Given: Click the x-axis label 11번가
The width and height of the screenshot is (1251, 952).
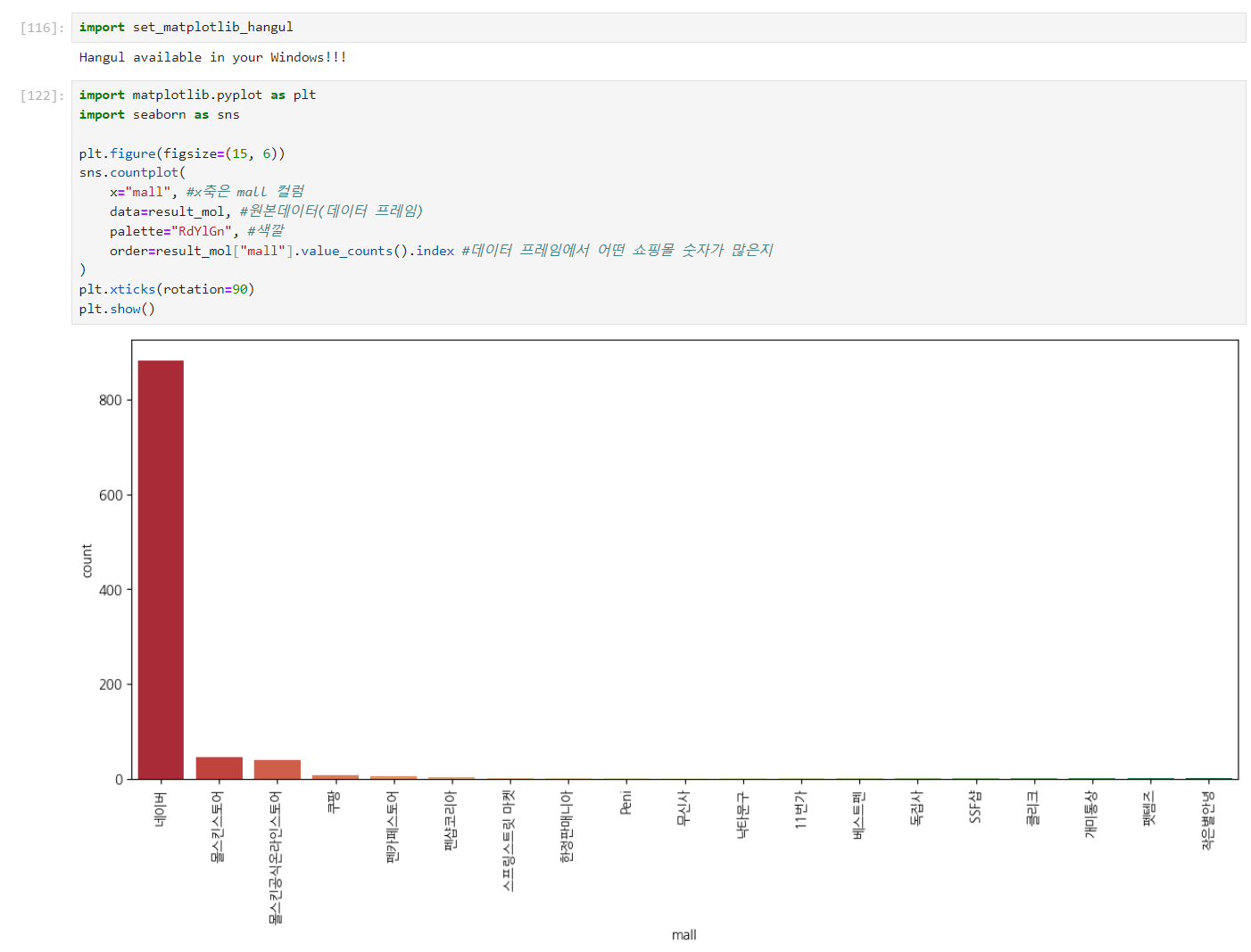Looking at the screenshot, I should pyautogui.click(x=799, y=809).
